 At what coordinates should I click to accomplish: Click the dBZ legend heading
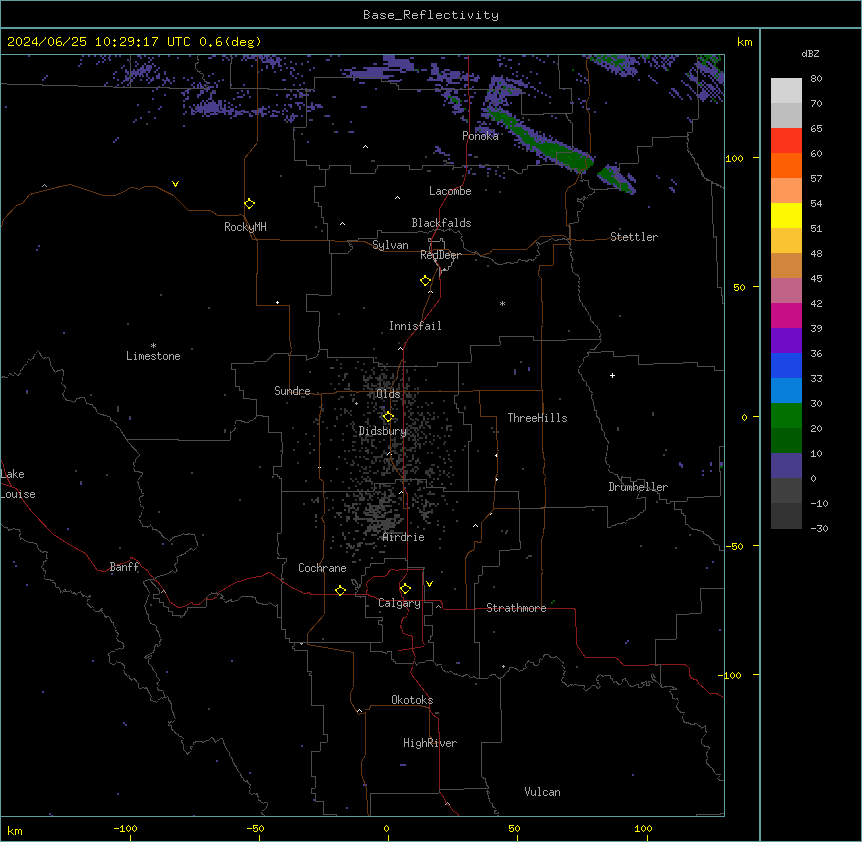pyautogui.click(x=810, y=53)
